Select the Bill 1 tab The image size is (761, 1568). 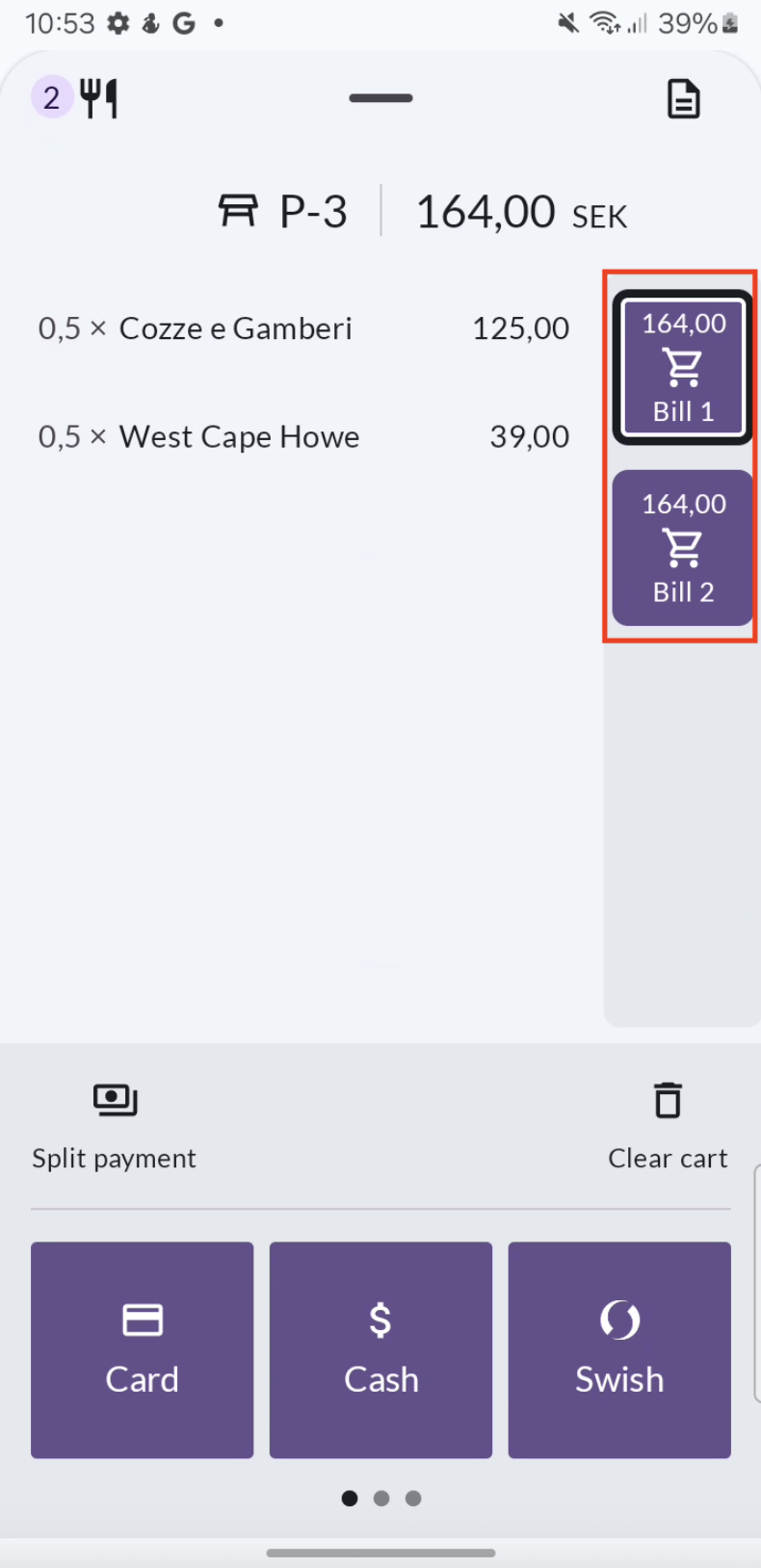(x=683, y=367)
